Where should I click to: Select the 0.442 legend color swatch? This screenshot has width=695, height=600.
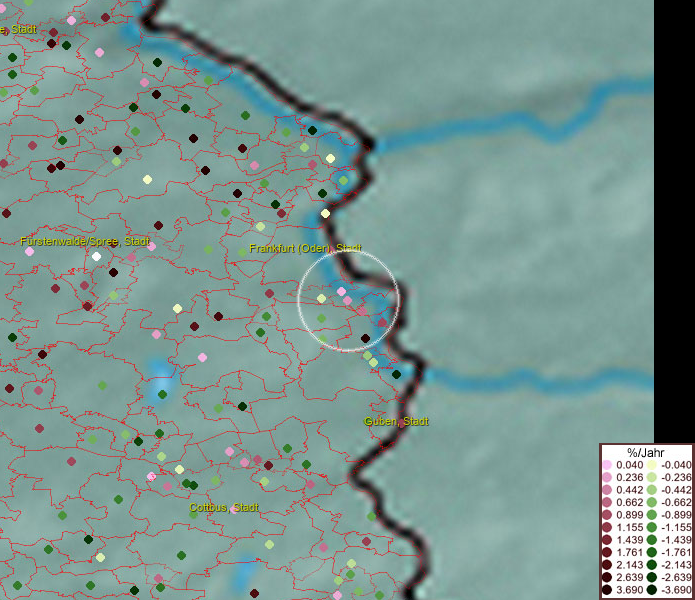(x=607, y=490)
